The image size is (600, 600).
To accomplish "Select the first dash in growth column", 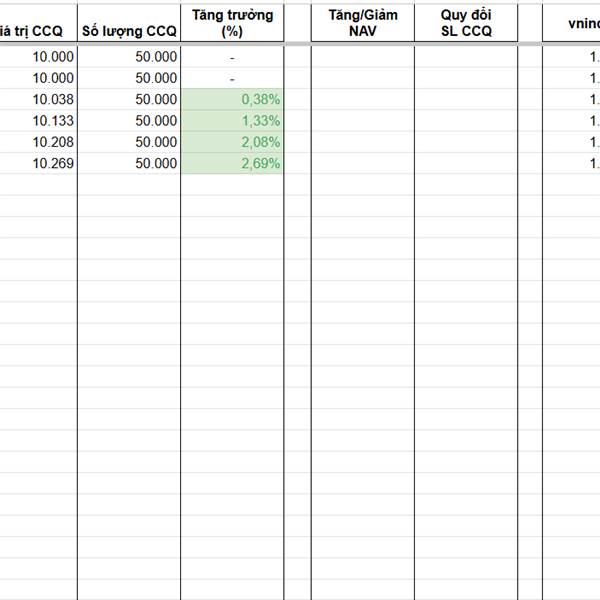I will click(x=232, y=57).
